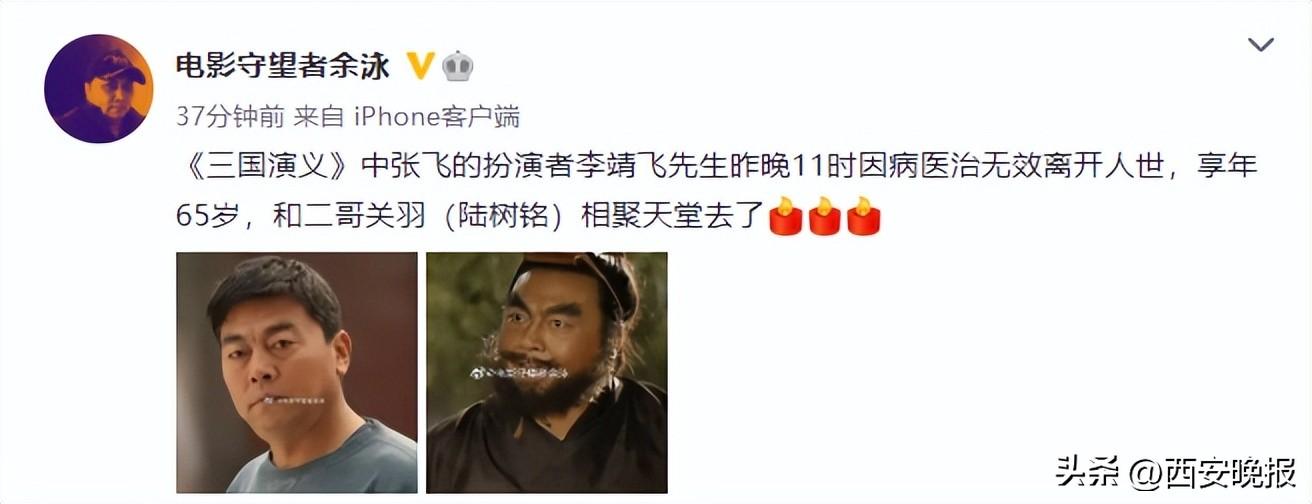Click the first red candle emoji

(x=785, y=216)
